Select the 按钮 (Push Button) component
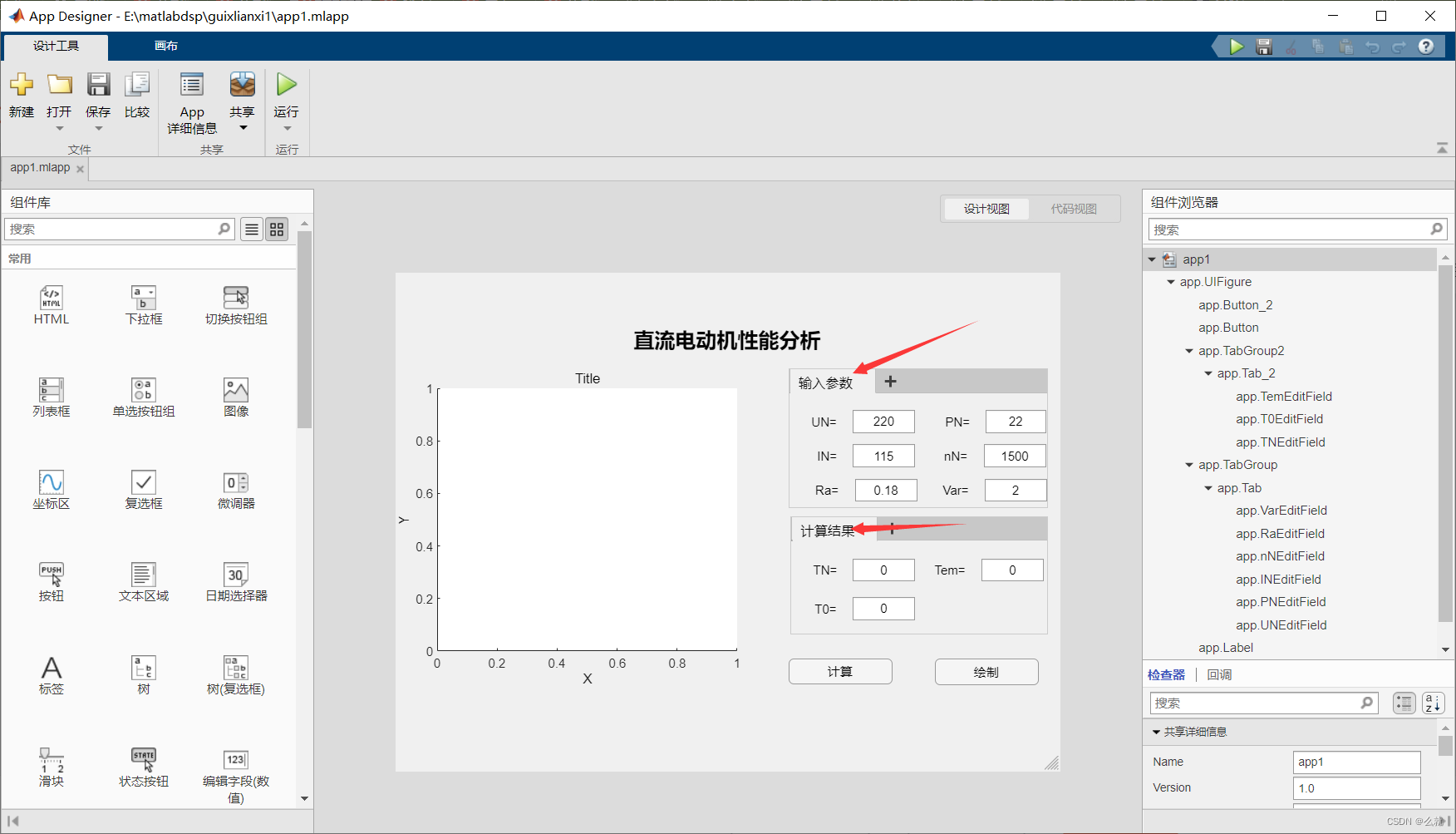 [x=51, y=580]
